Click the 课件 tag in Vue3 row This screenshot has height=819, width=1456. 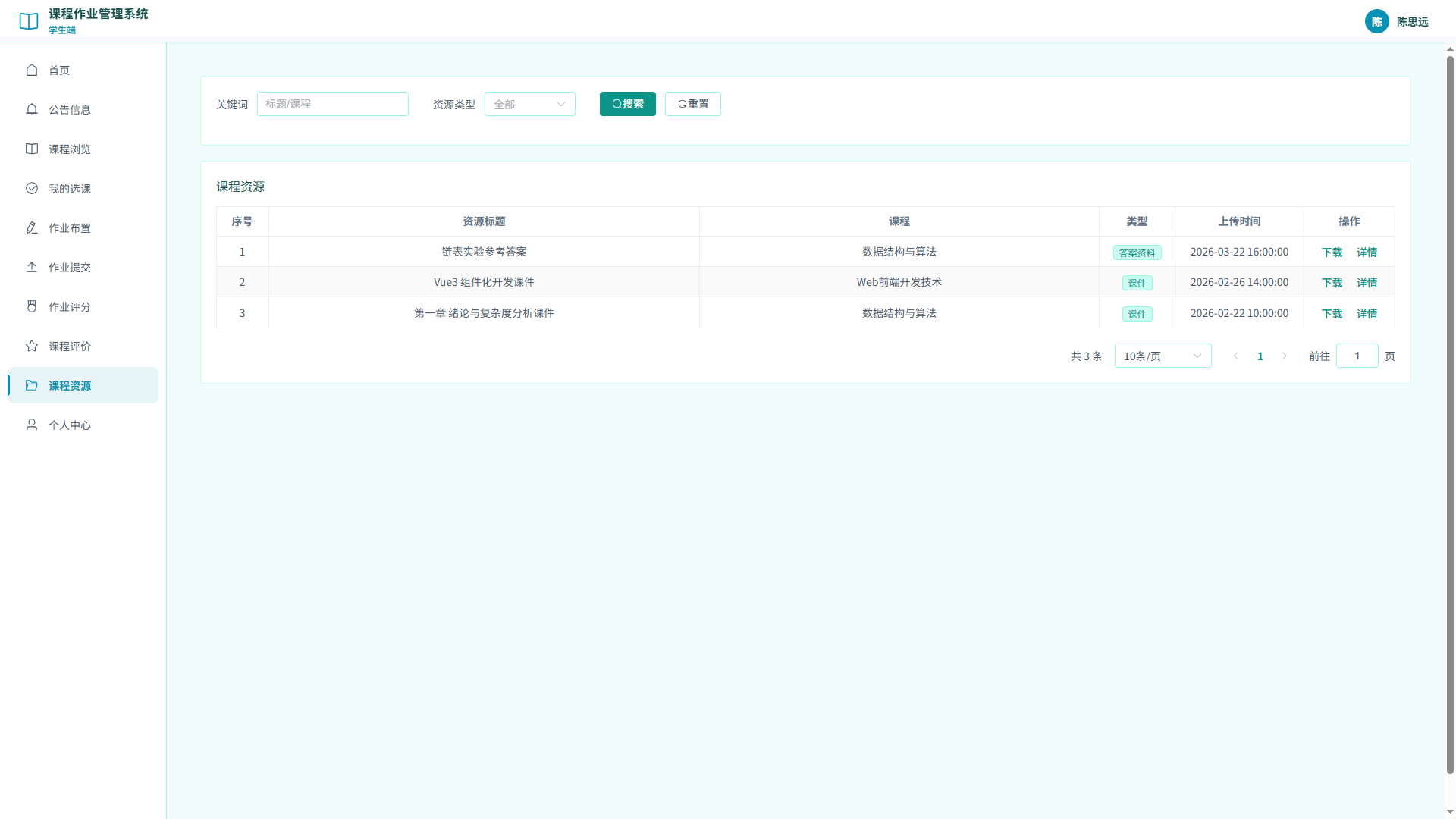[1137, 283]
